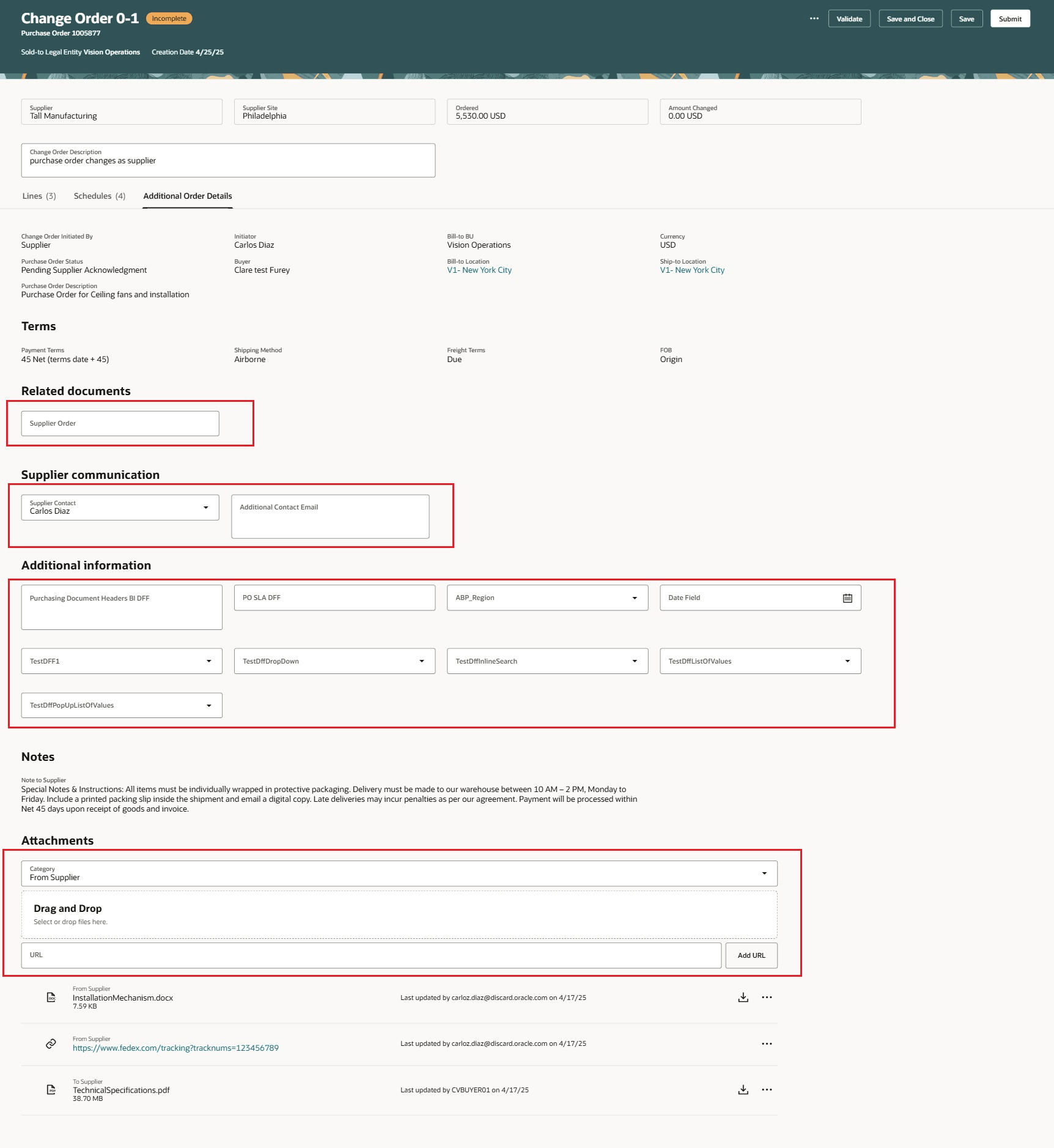Open the Lines tab
1054x1148 pixels.
click(x=39, y=196)
